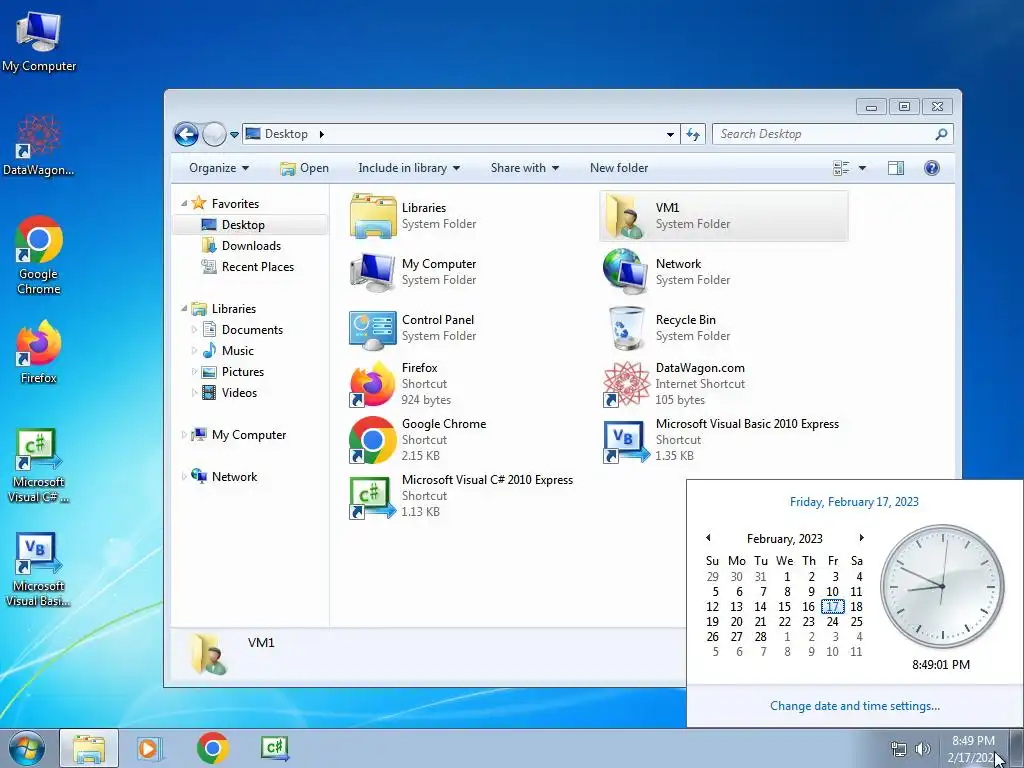This screenshot has height=768, width=1024.
Task: Launch Firefox from desktop icon
Action: 39,351
